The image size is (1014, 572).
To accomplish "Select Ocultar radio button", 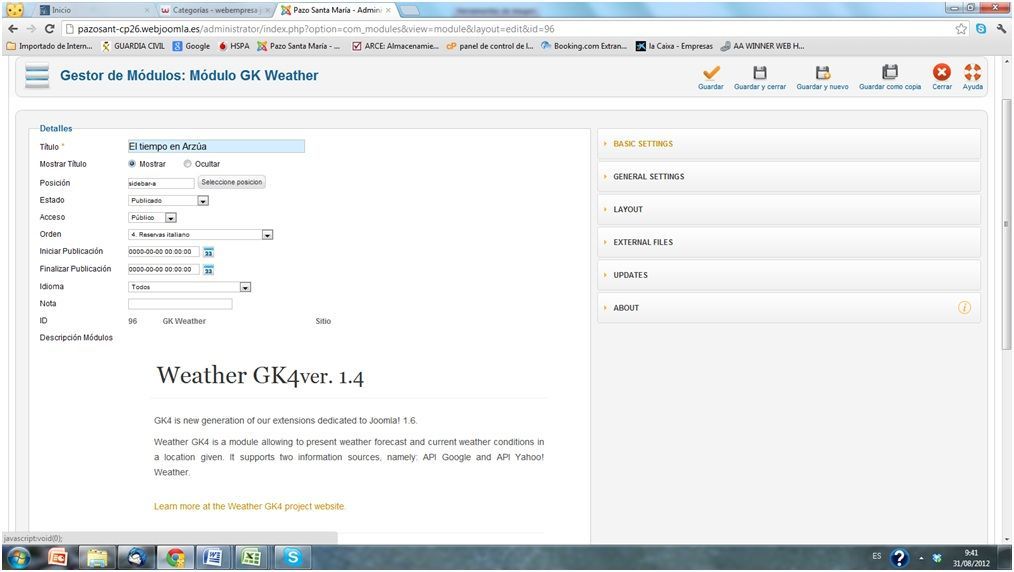I will coord(188,164).
